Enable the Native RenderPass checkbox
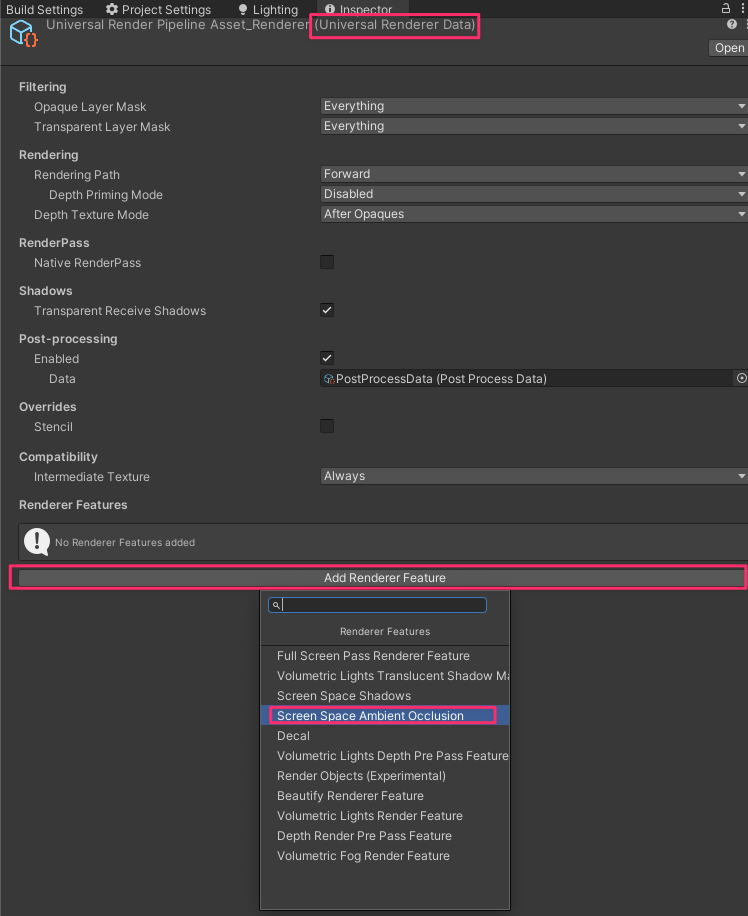Screen dimensions: 748x916 click(327, 262)
